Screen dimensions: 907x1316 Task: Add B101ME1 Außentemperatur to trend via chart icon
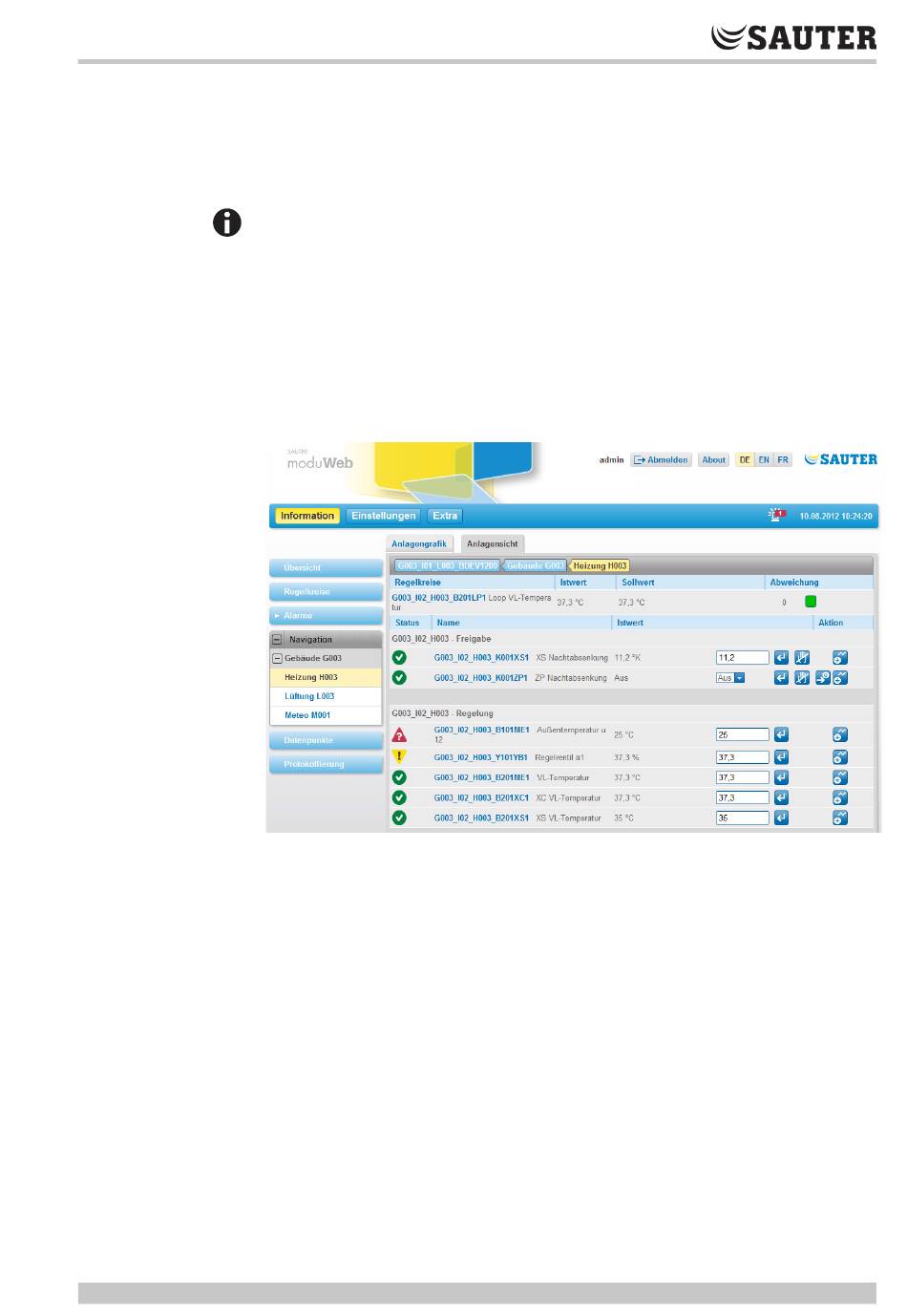coord(840,734)
